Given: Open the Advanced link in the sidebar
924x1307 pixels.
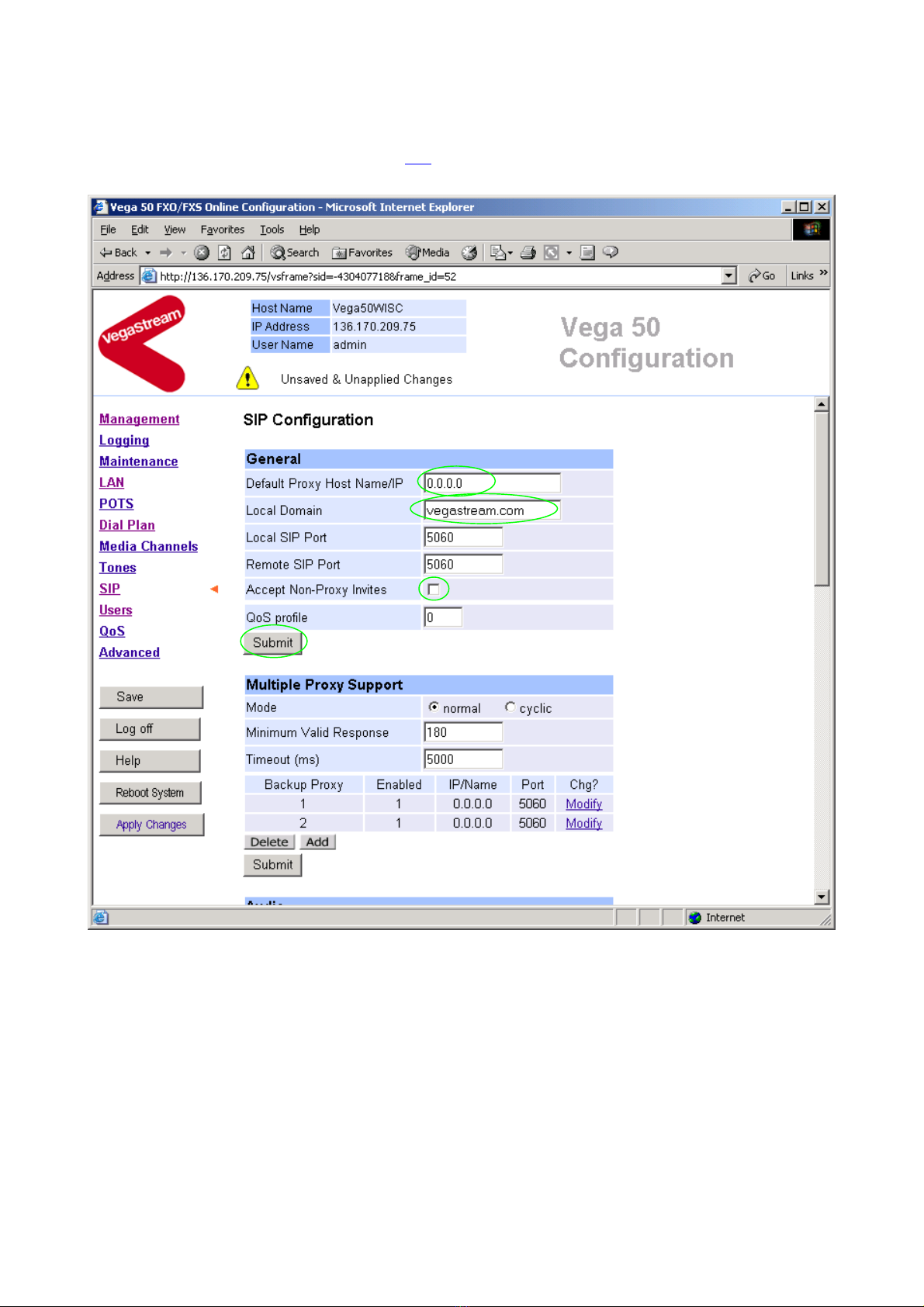Looking at the screenshot, I should click(x=130, y=652).
